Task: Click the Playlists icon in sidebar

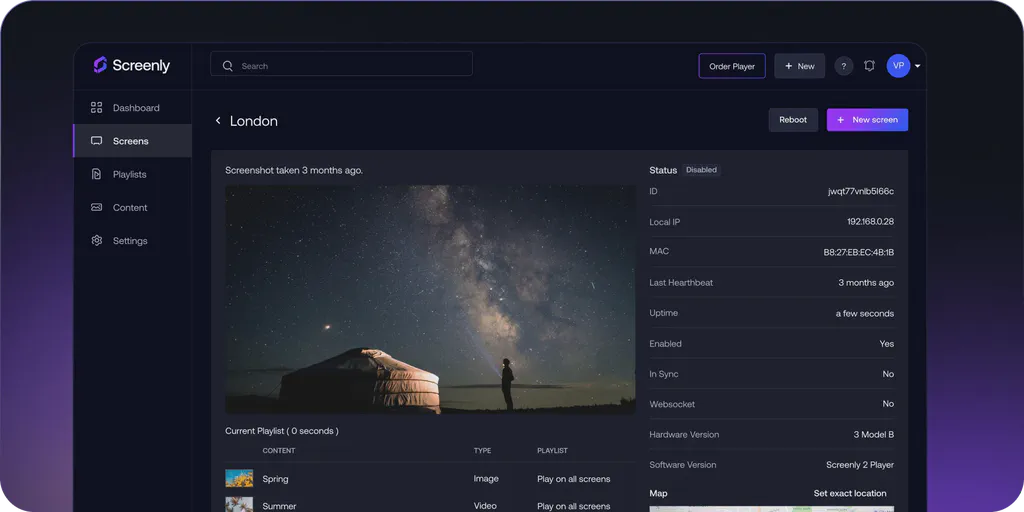Action: [97, 174]
